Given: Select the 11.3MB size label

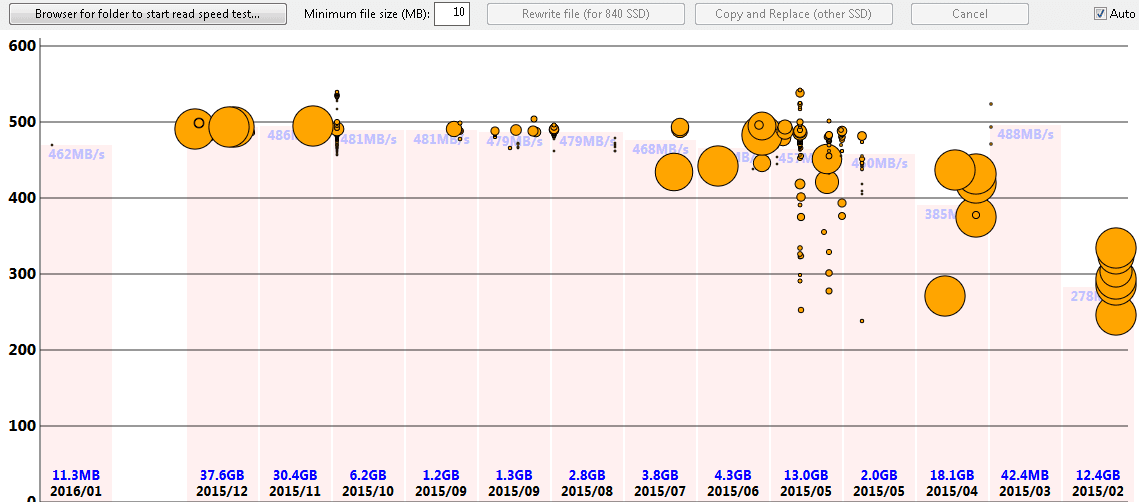Looking at the screenshot, I should [76, 476].
